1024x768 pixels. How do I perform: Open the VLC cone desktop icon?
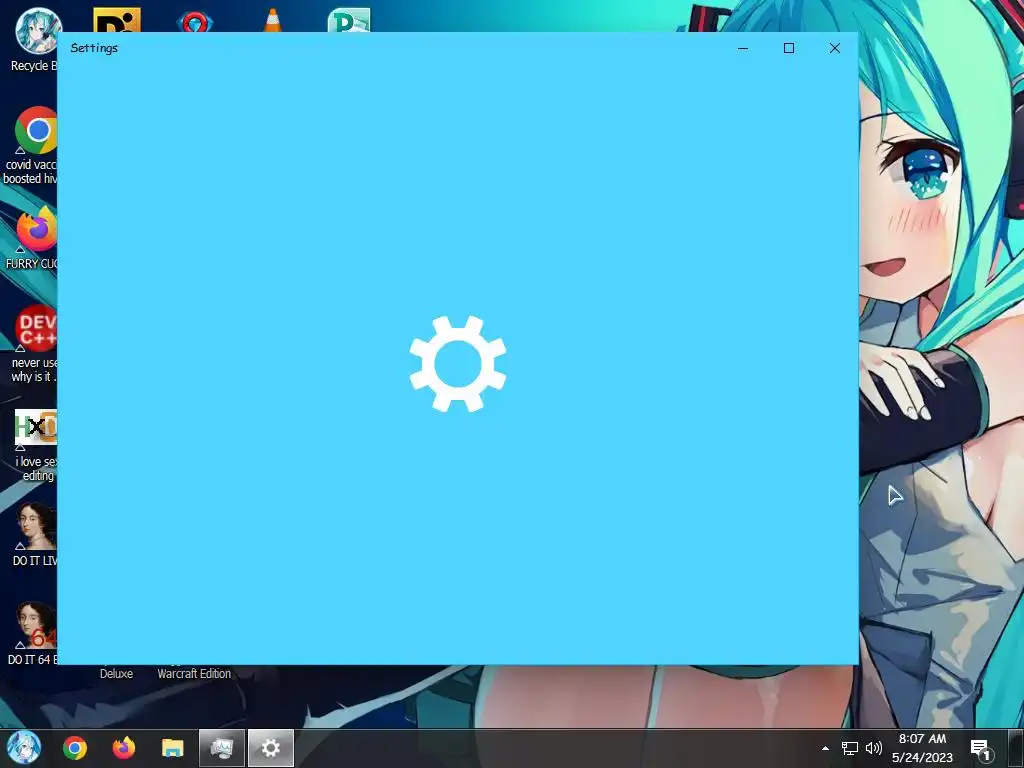[273, 20]
